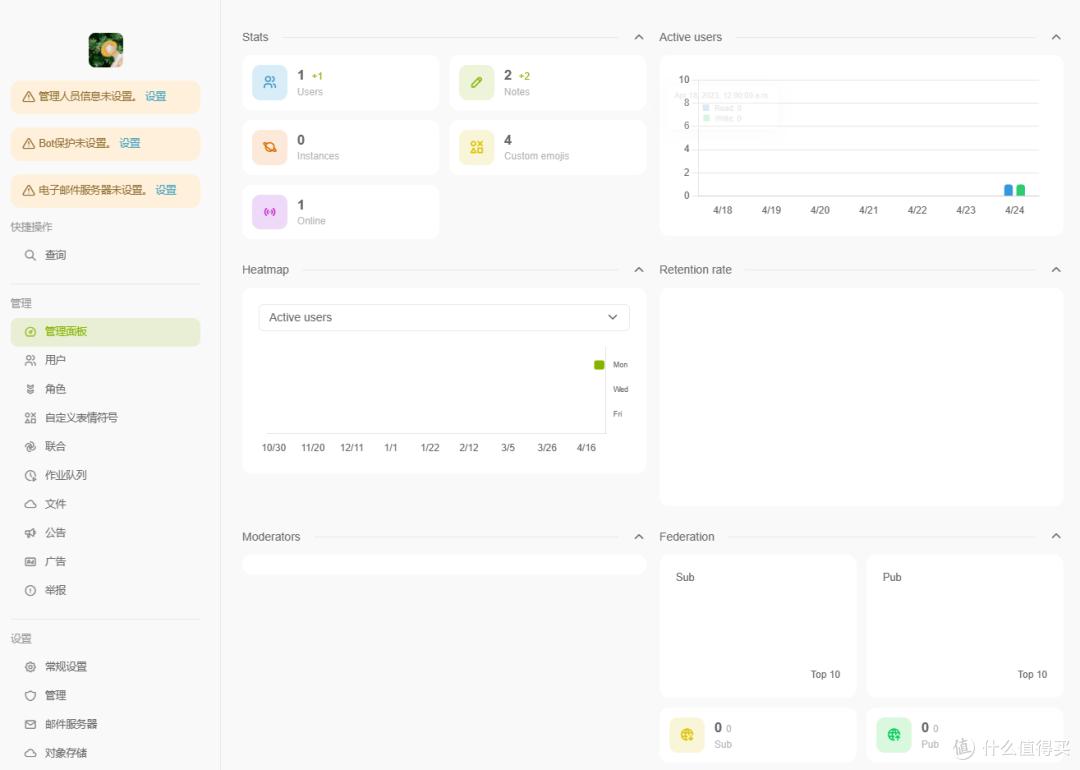This screenshot has width=1080, height=770.
Task: Collapse the Heatmap section chevron
Action: pyautogui.click(x=638, y=270)
